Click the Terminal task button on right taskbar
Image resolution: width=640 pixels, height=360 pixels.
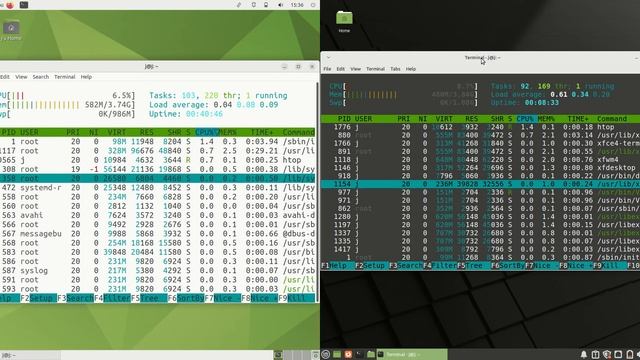pos(411,354)
